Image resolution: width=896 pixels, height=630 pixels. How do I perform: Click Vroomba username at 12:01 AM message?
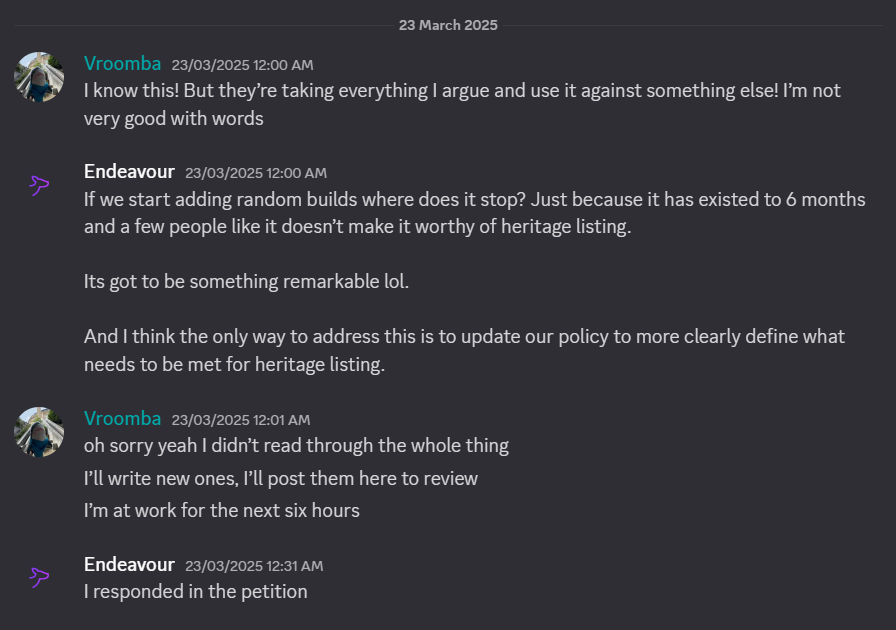click(x=122, y=418)
